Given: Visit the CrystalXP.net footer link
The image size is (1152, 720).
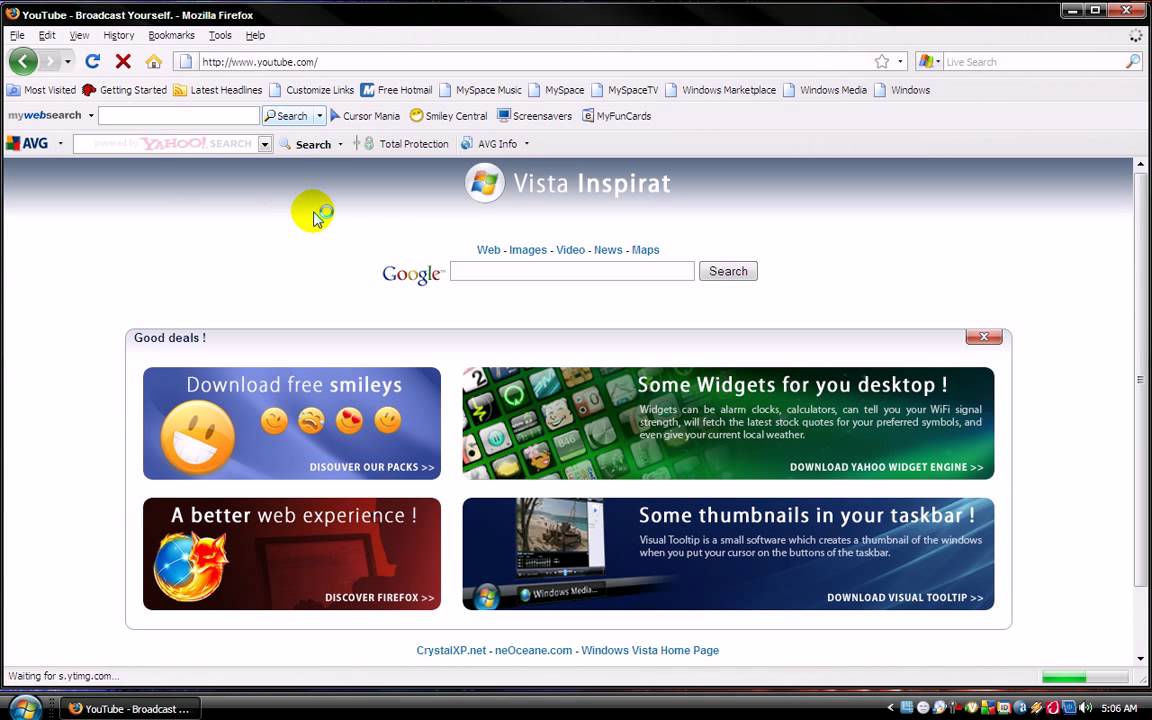Looking at the screenshot, I should [x=451, y=650].
